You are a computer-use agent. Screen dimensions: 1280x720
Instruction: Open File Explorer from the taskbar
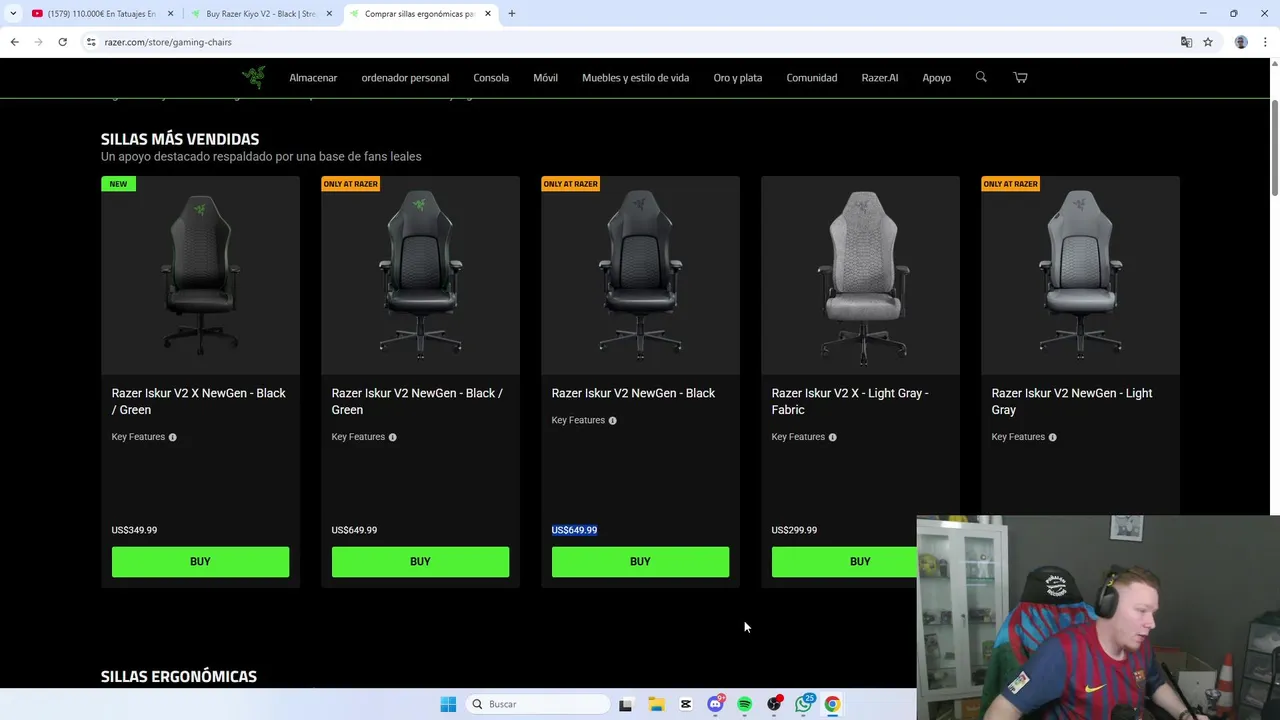coord(656,704)
